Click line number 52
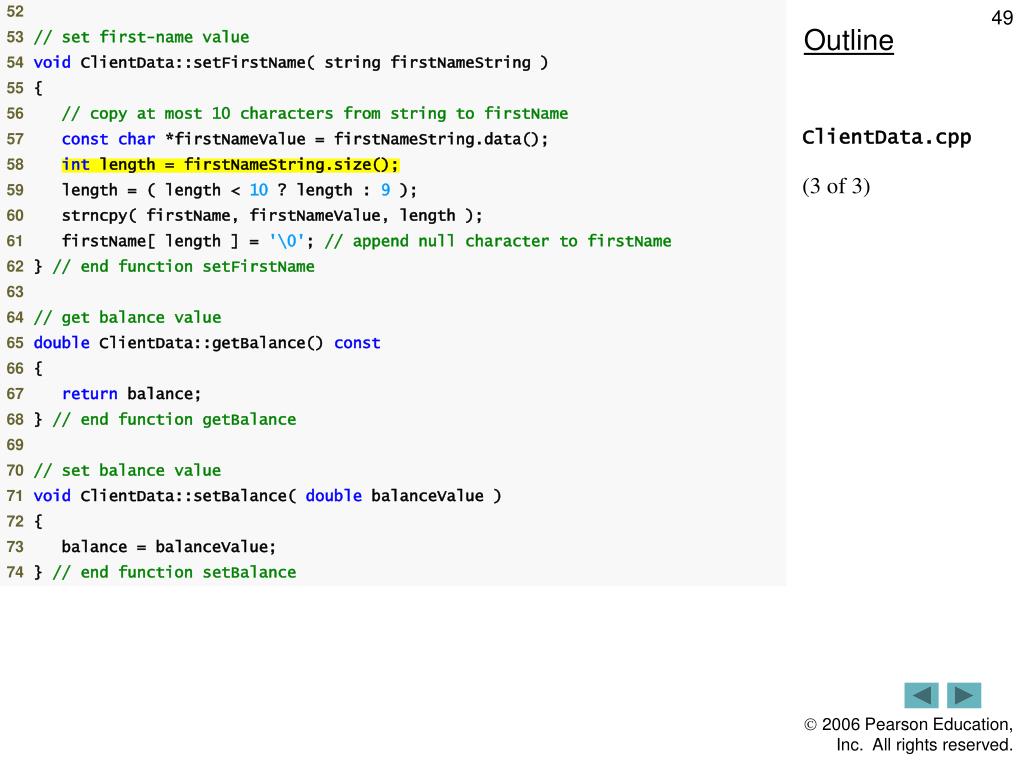Screen dimensions: 1024x768 pyautogui.click(x=15, y=12)
